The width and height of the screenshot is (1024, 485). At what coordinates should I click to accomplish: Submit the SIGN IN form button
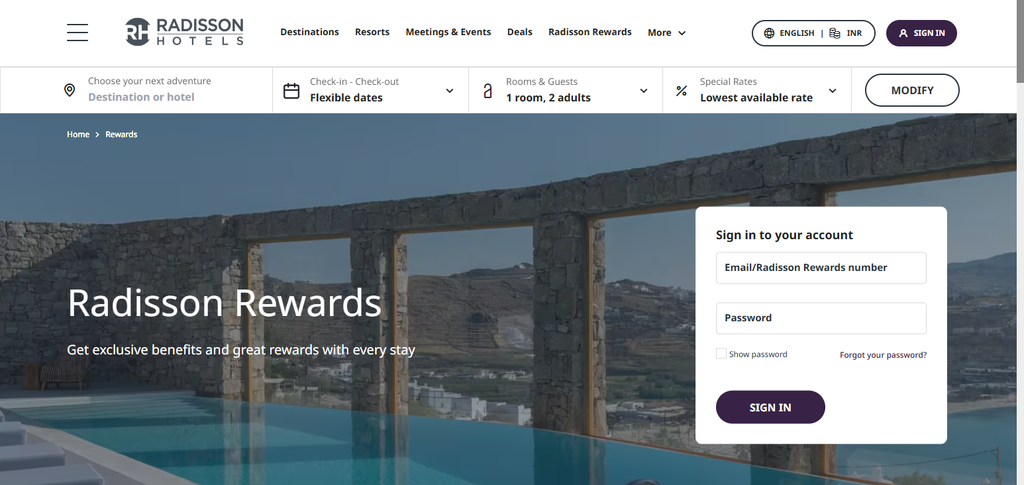pos(770,407)
